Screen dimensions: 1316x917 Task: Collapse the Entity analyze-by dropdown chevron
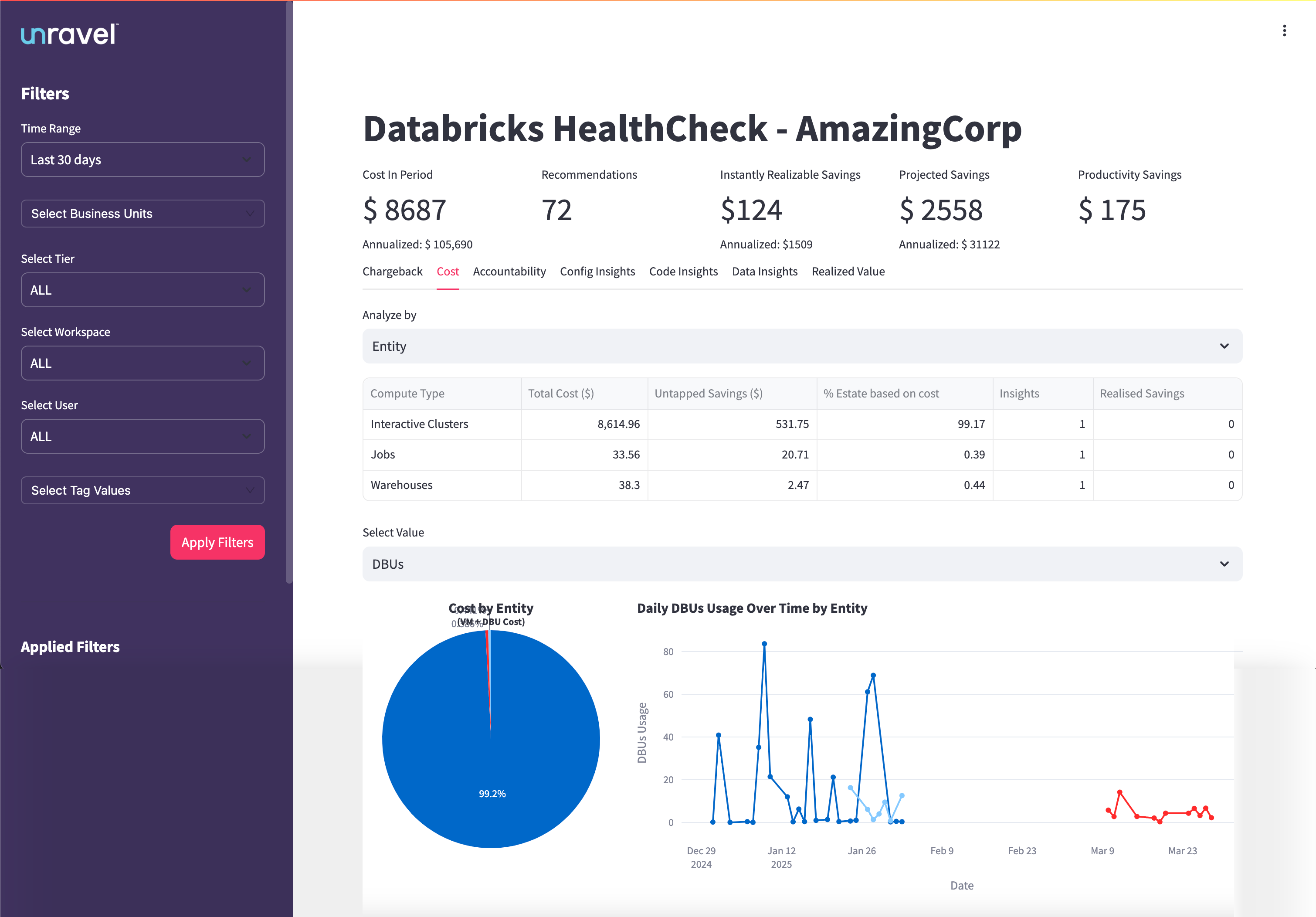pyautogui.click(x=1224, y=346)
